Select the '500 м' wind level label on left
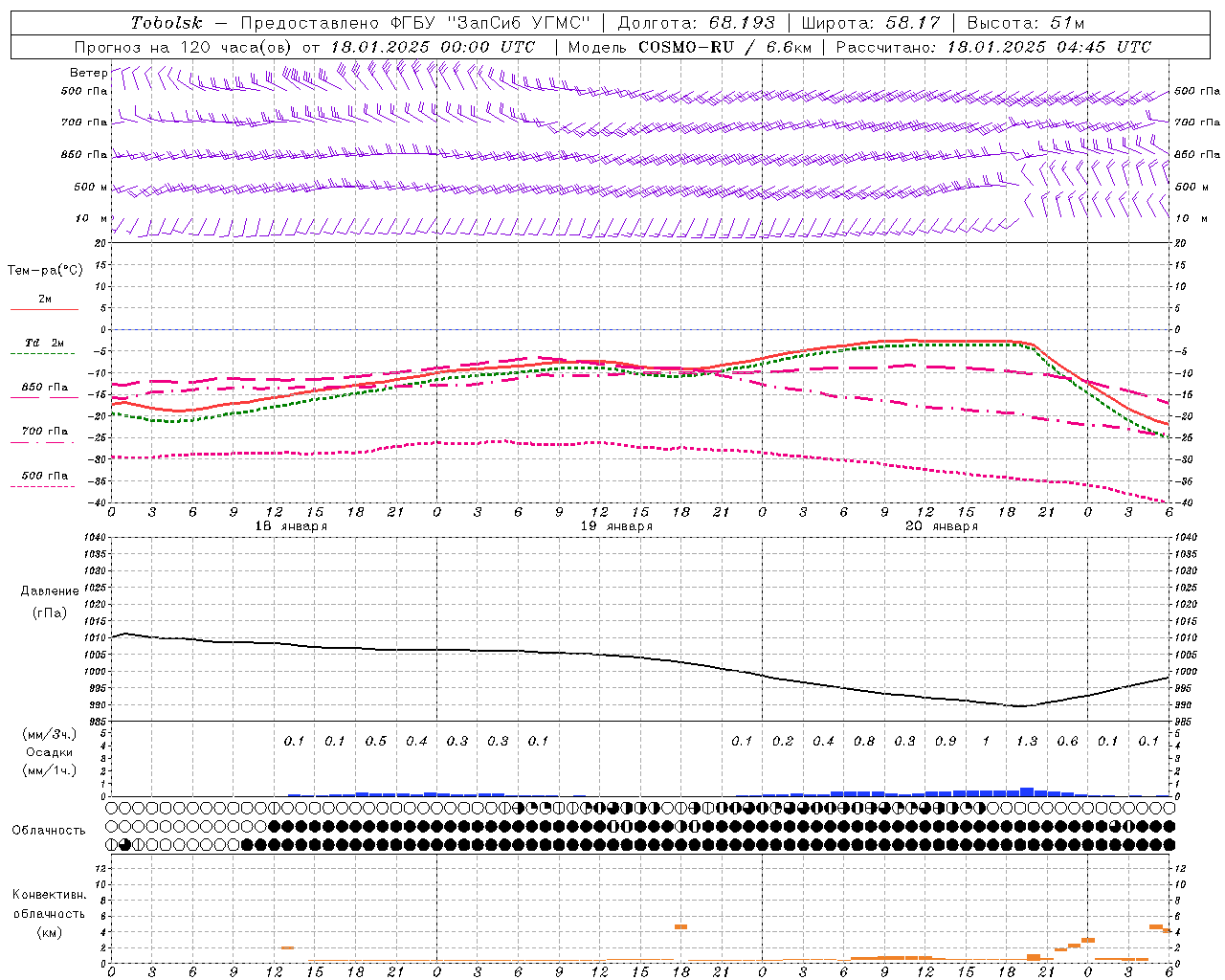Screen dimensions: 1225x980 [x=91, y=187]
